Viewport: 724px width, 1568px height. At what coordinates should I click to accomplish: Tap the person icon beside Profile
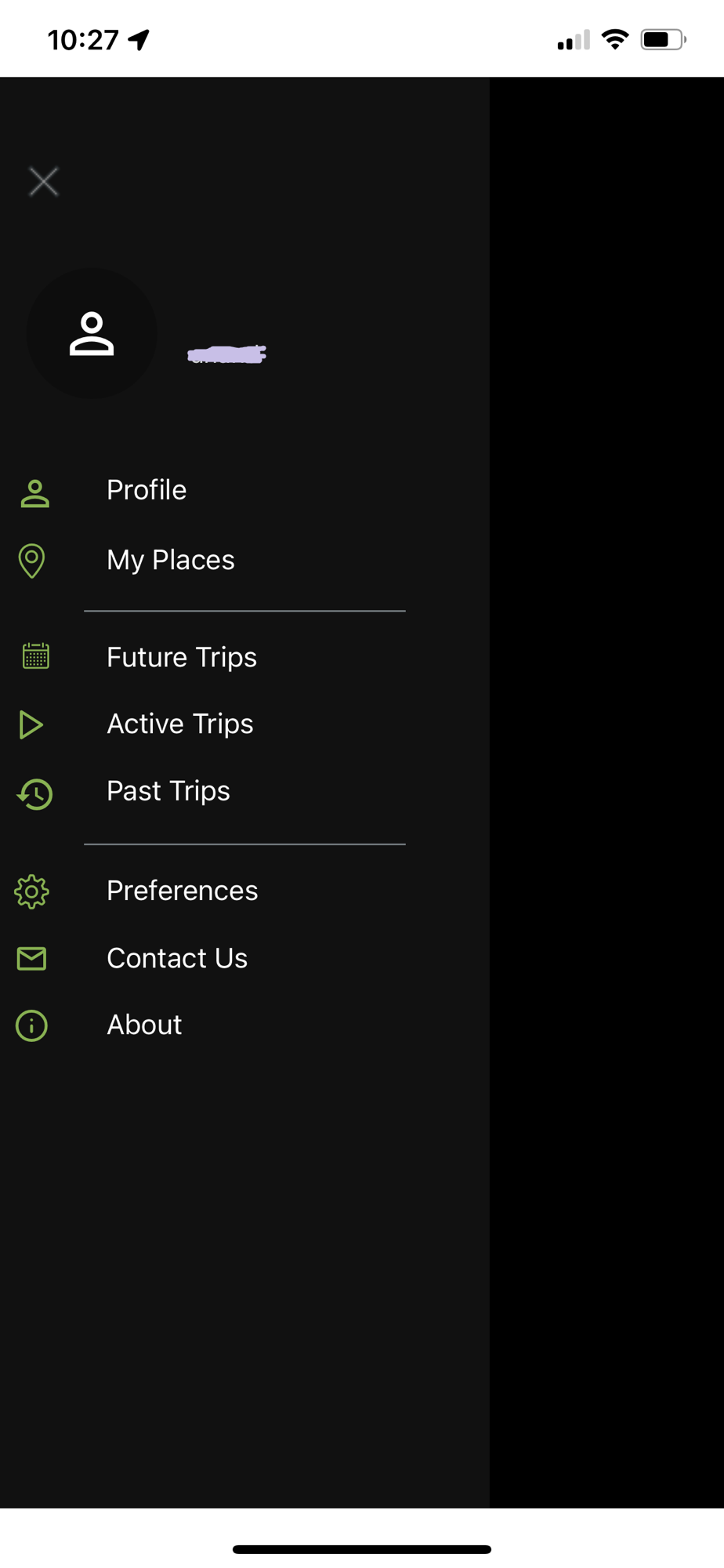click(x=34, y=494)
